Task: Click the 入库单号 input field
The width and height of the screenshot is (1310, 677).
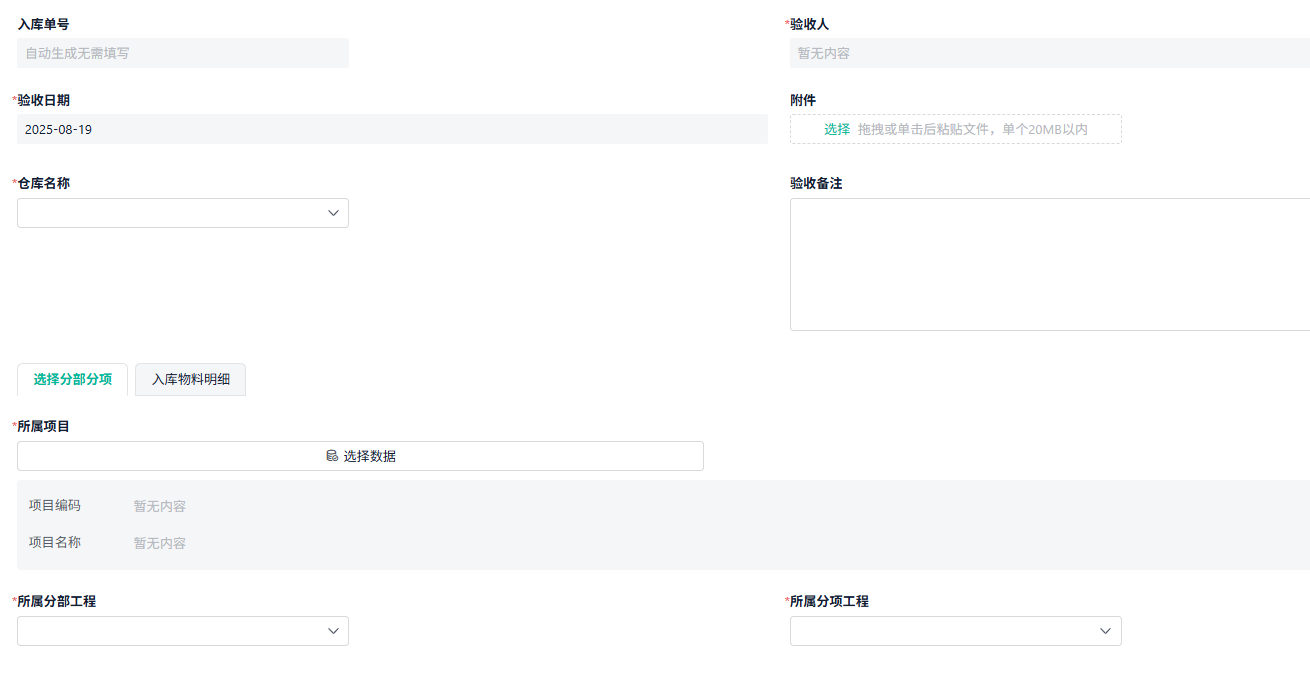Action: pos(183,53)
